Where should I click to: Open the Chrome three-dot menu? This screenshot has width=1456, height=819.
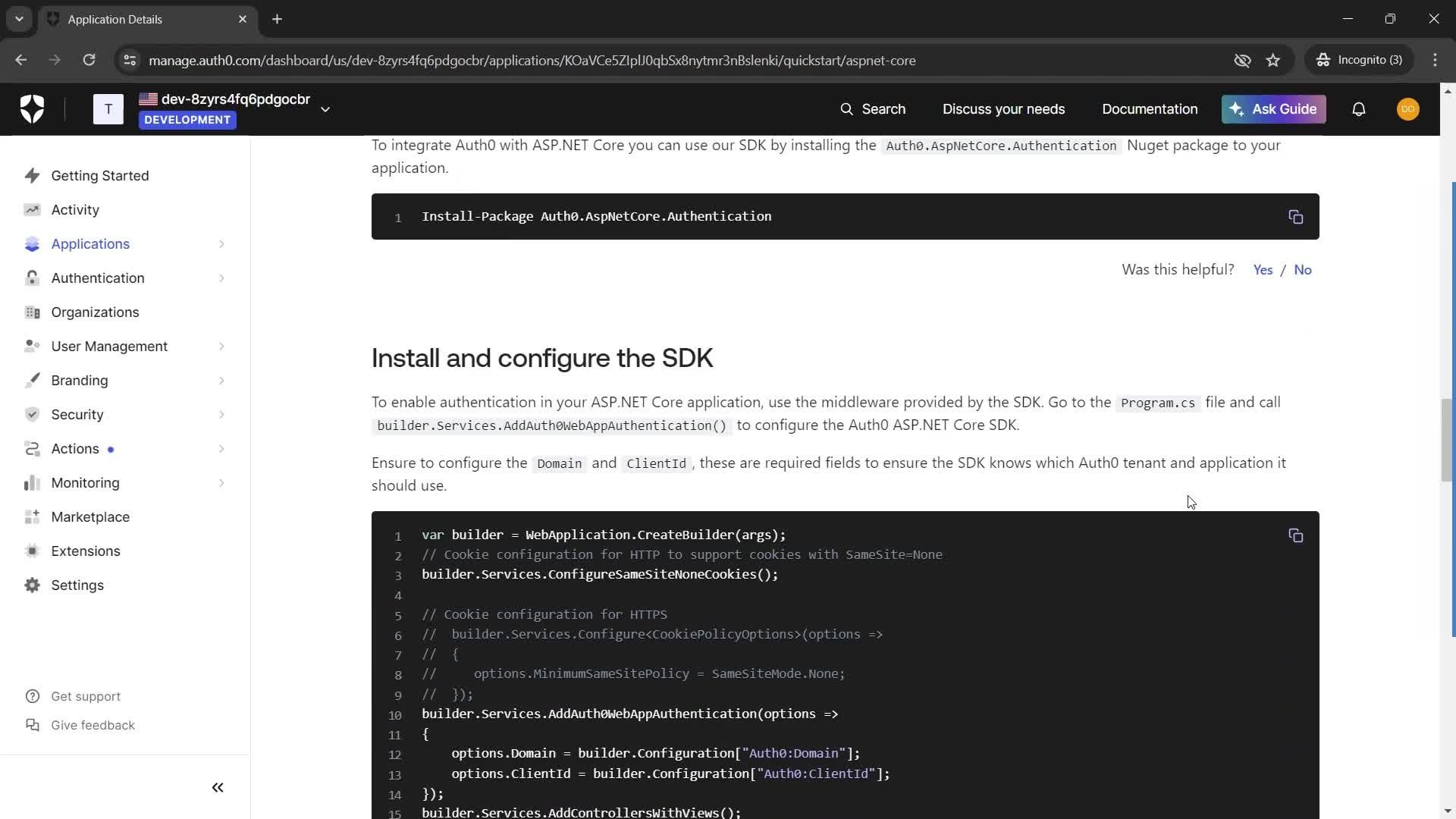tap(1436, 60)
